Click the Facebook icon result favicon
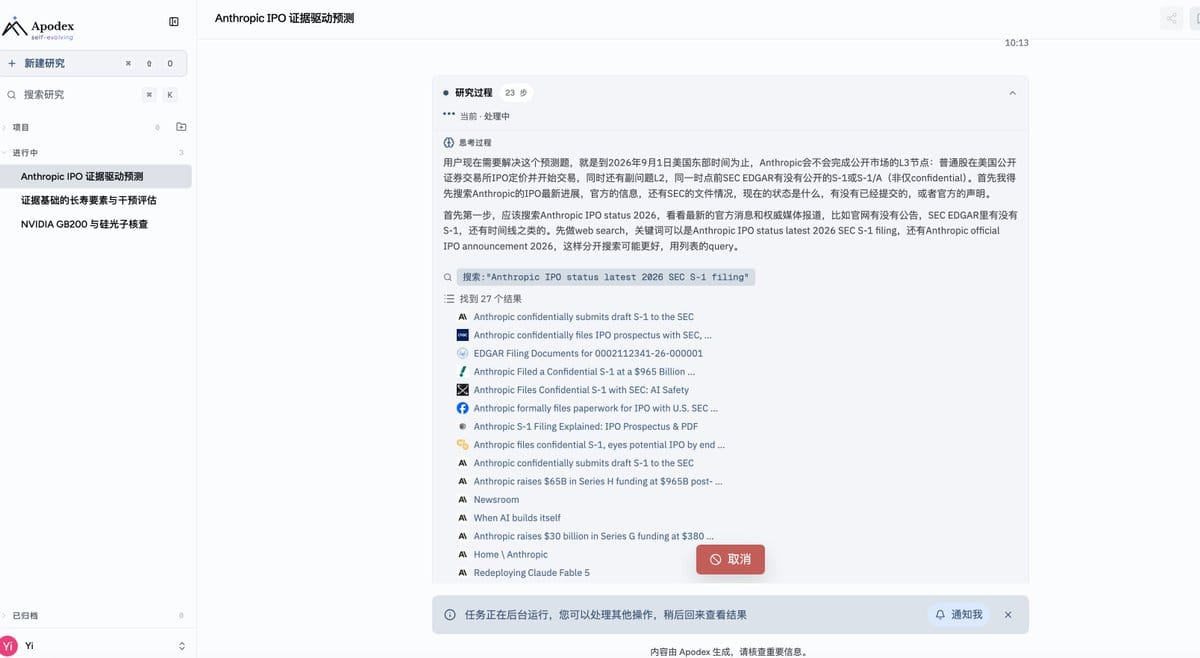Viewport: 1200px width, 658px height. pos(462,408)
